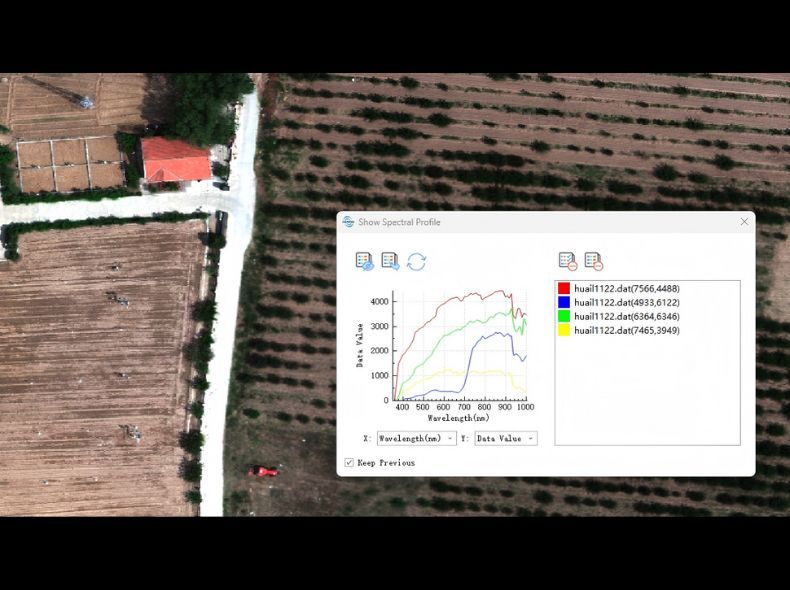The image size is (790, 590).
Task: Click the list icon with the eye symbol
Action: 364,262
